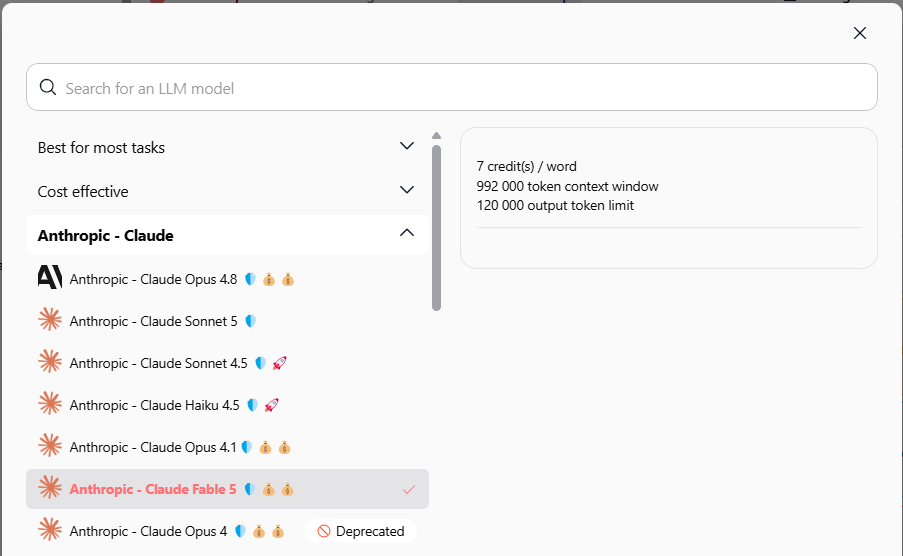Pick Anthropic - Claude Haiku 4.5 model

point(227,406)
